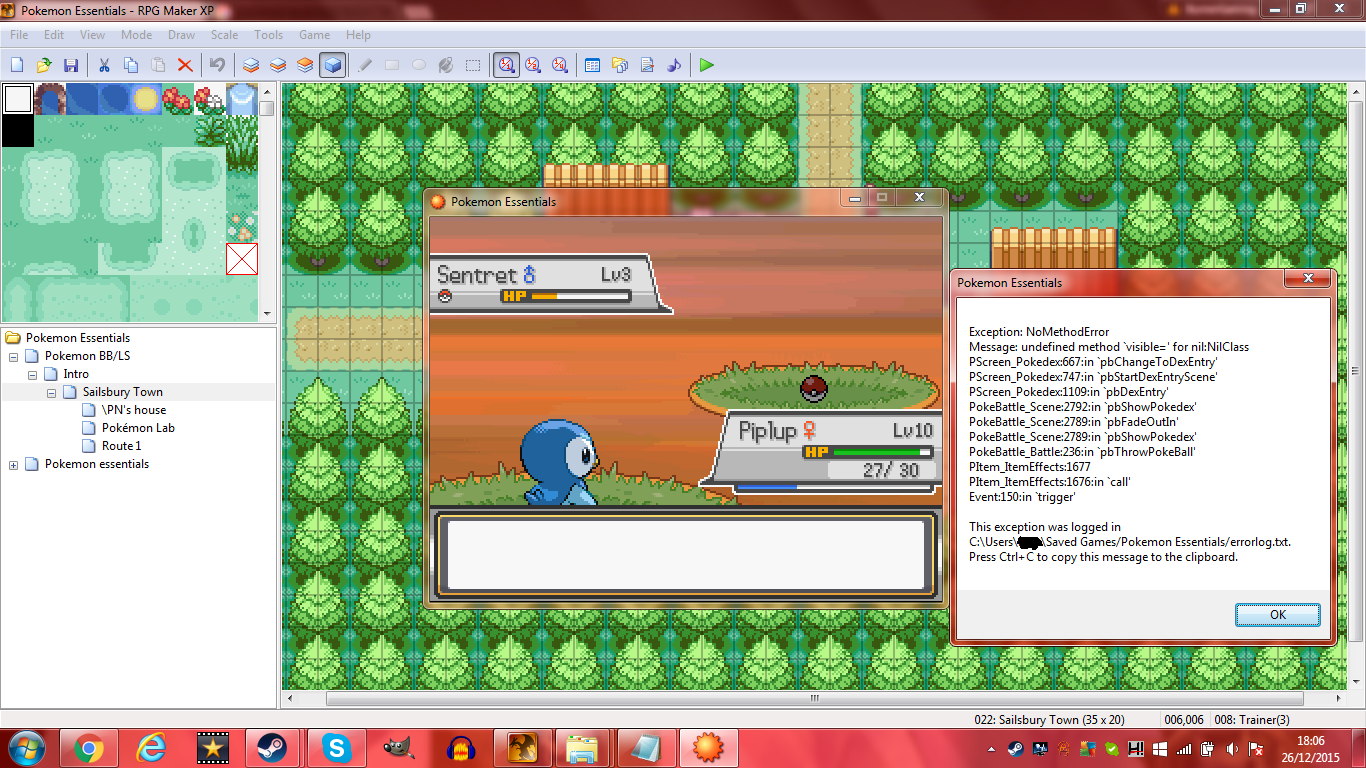The height and width of the screenshot is (768, 1366).
Task: Open the Script Editor icon
Action: (x=646, y=65)
